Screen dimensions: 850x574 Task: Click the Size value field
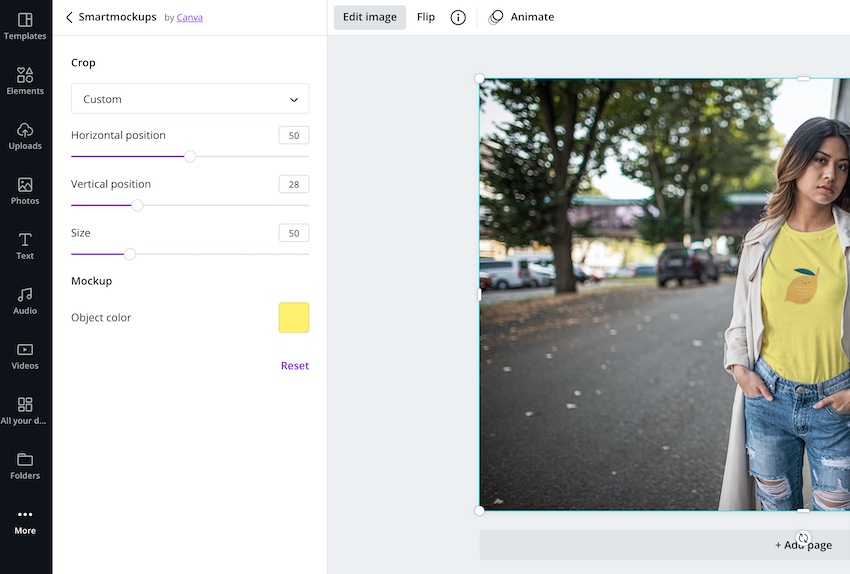pyautogui.click(x=294, y=233)
